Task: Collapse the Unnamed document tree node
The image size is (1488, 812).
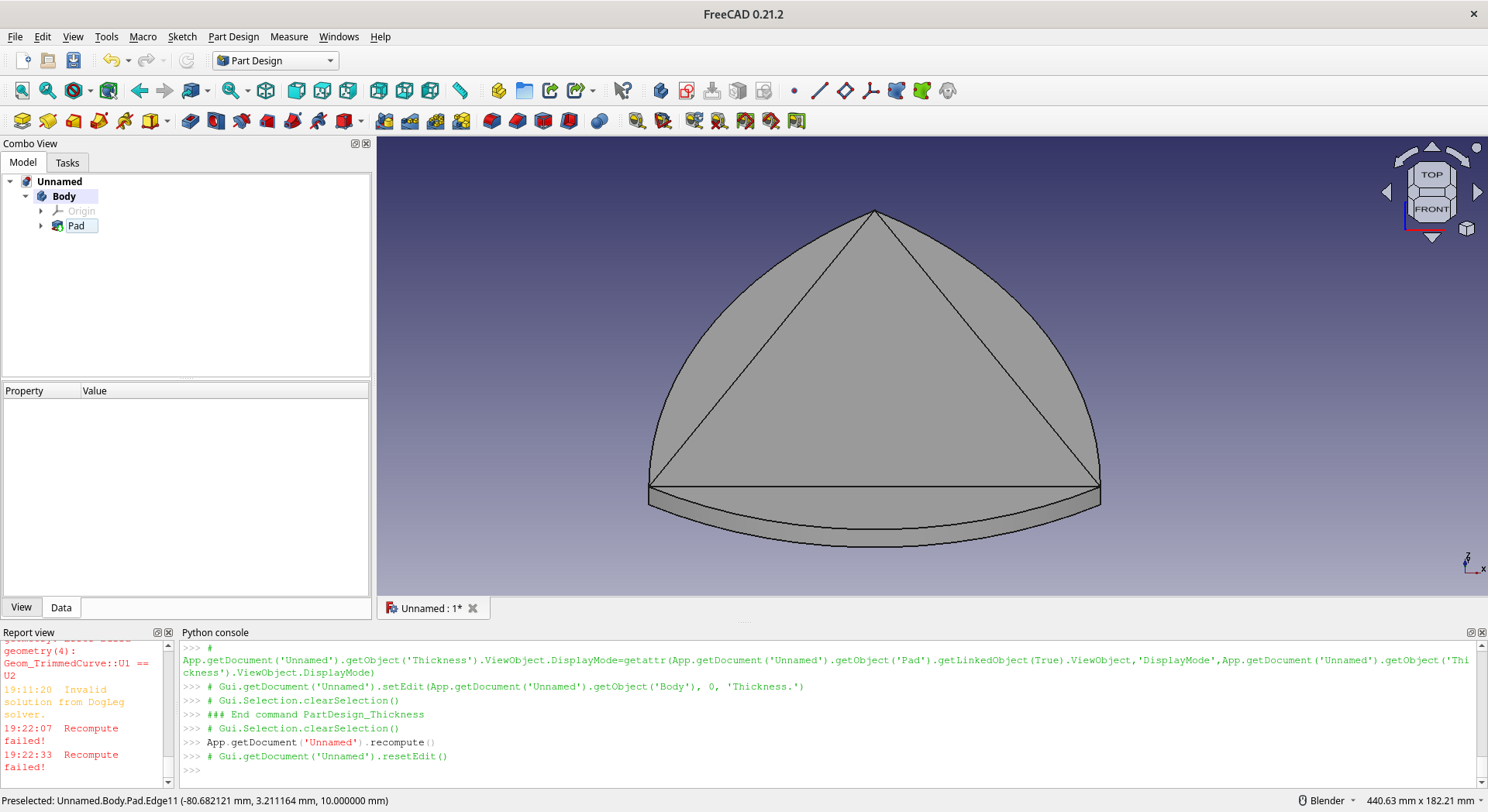Action: tap(10, 182)
